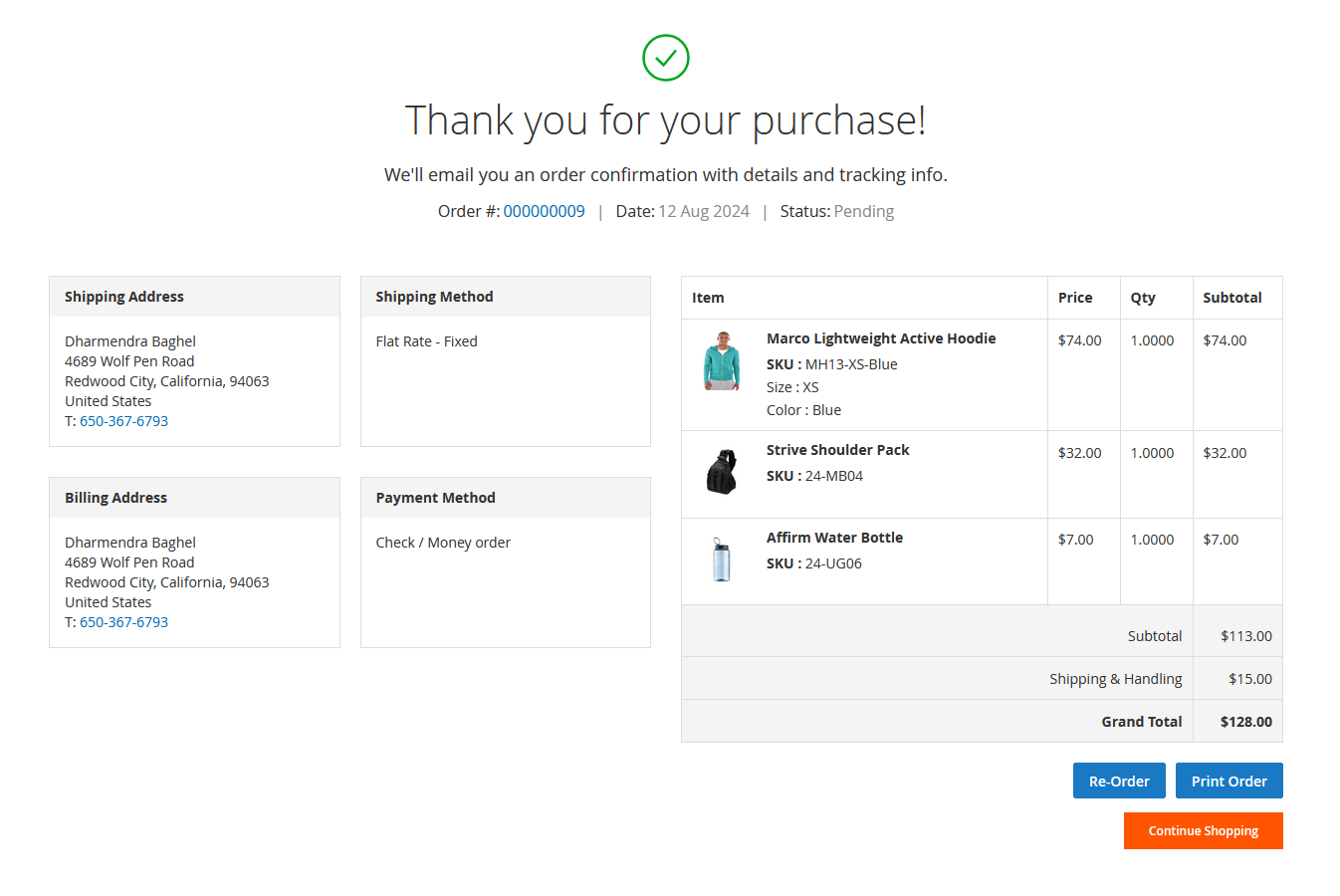Click the green success checkmark icon
Image resolution: width=1340 pixels, height=896 pixels.
tap(666, 58)
